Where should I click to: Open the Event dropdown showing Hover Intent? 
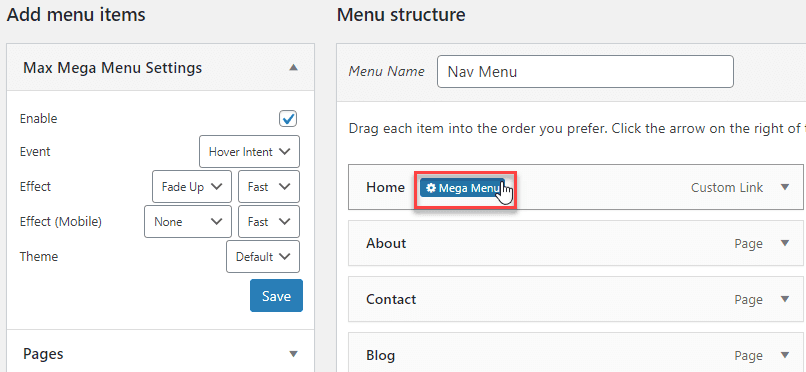coord(249,152)
